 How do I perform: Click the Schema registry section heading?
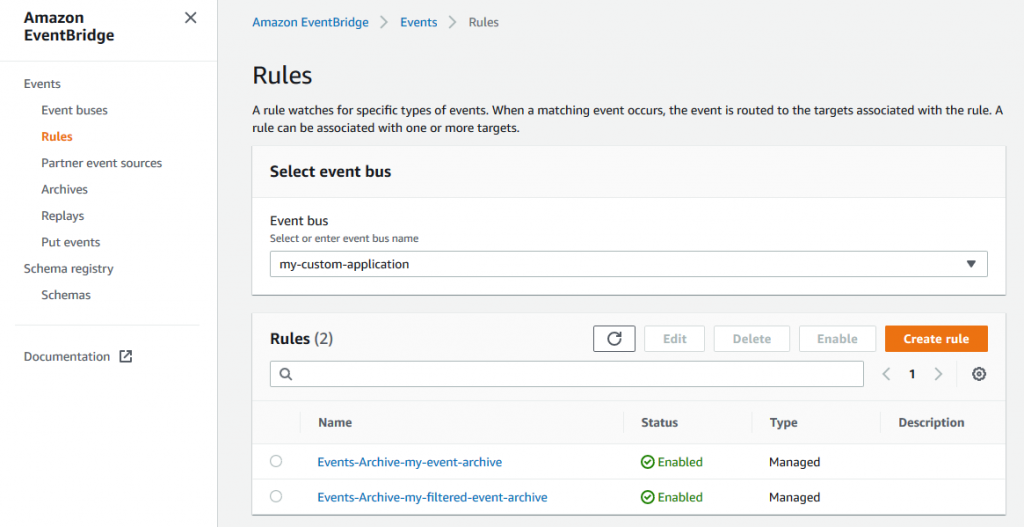(x=69, y=268)
